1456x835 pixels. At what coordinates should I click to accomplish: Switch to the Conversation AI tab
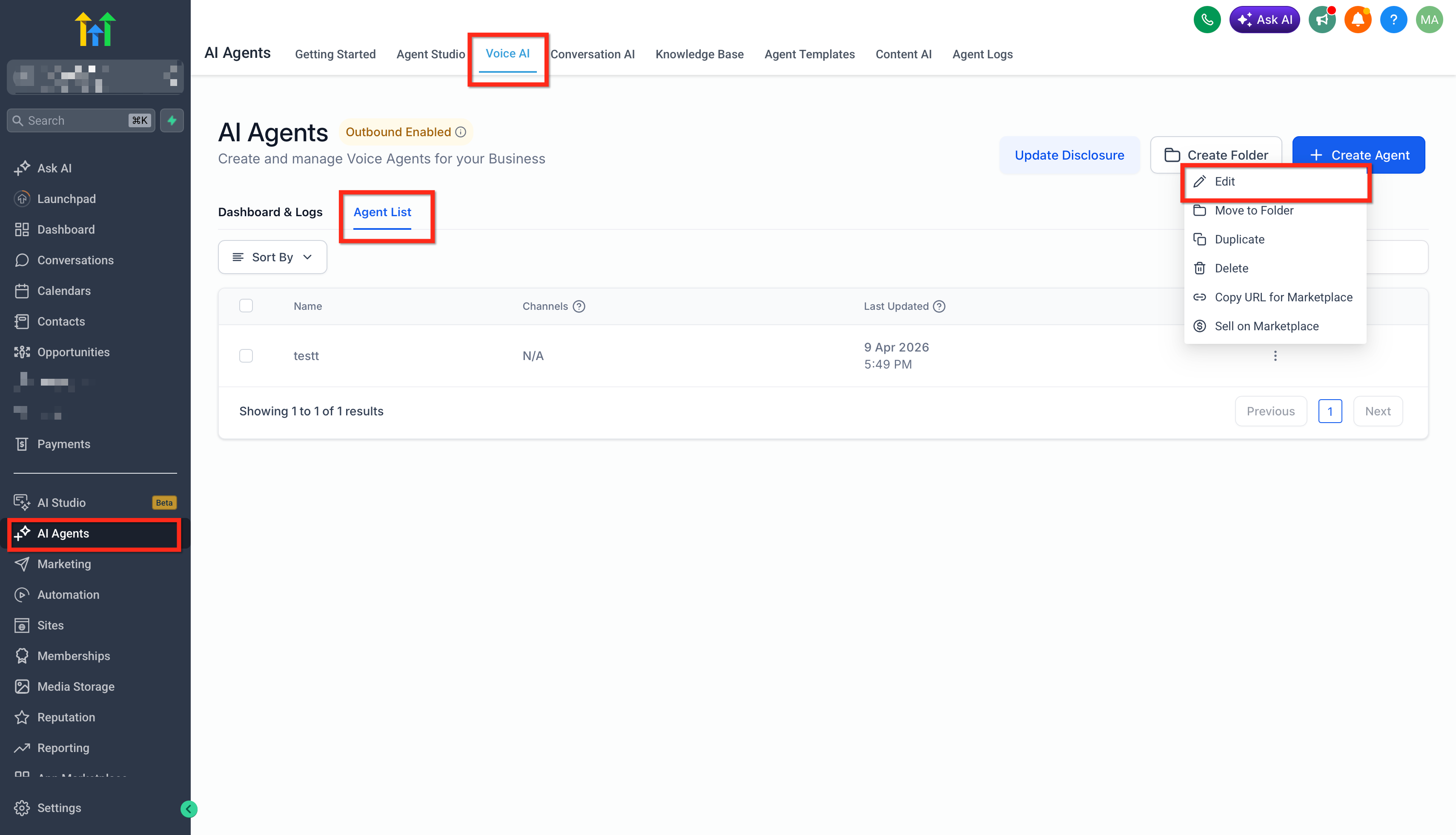(x=592, y=54)
